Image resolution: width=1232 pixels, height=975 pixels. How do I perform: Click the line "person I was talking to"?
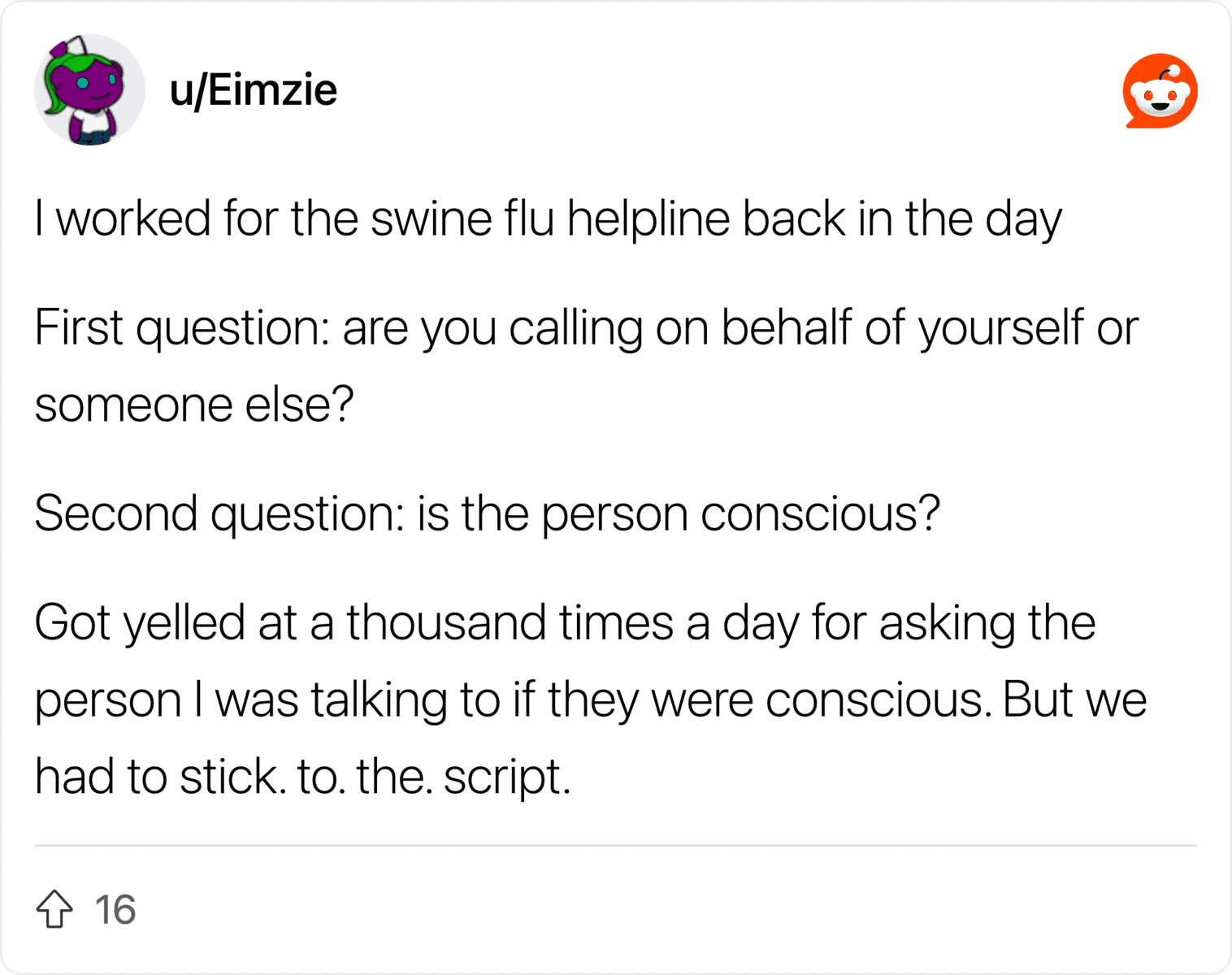coord(590,700)
